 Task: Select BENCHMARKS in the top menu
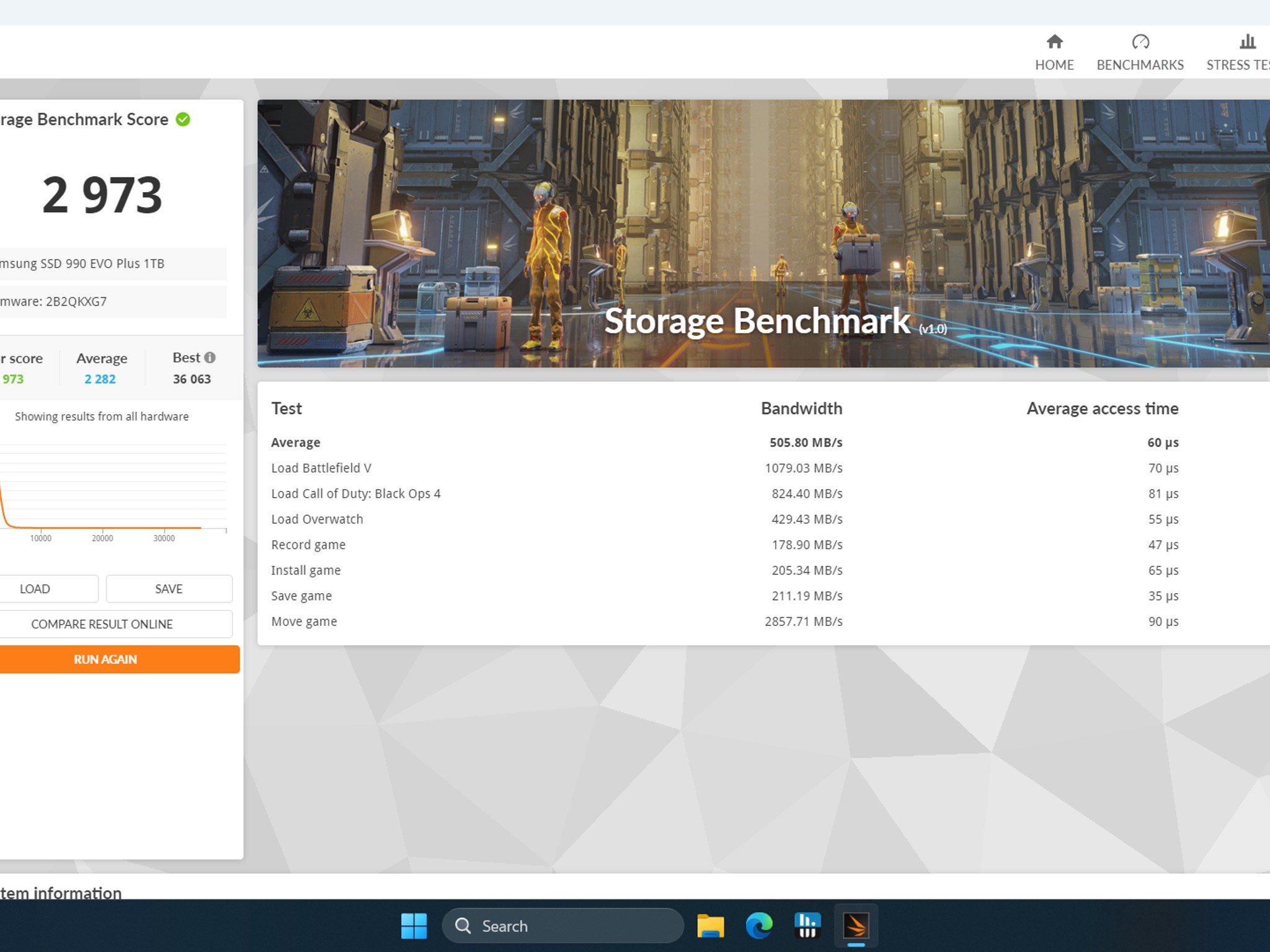(x=1140, y=64)
